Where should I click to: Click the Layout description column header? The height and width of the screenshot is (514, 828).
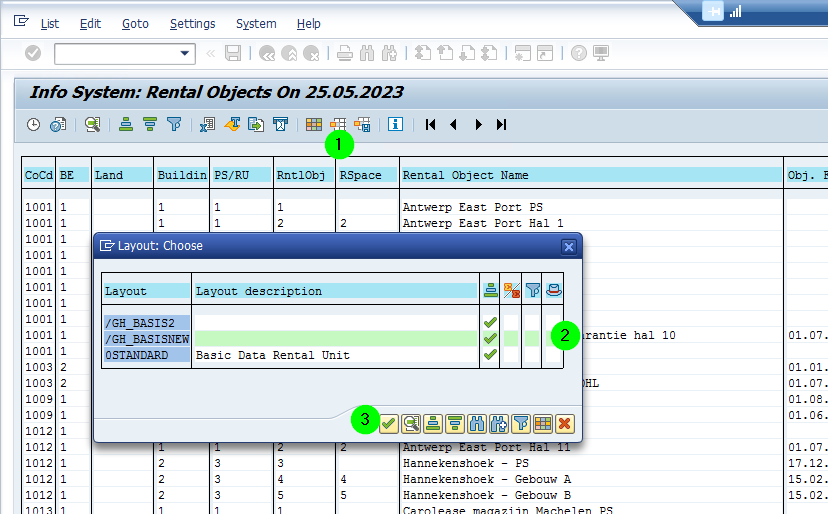336,291
